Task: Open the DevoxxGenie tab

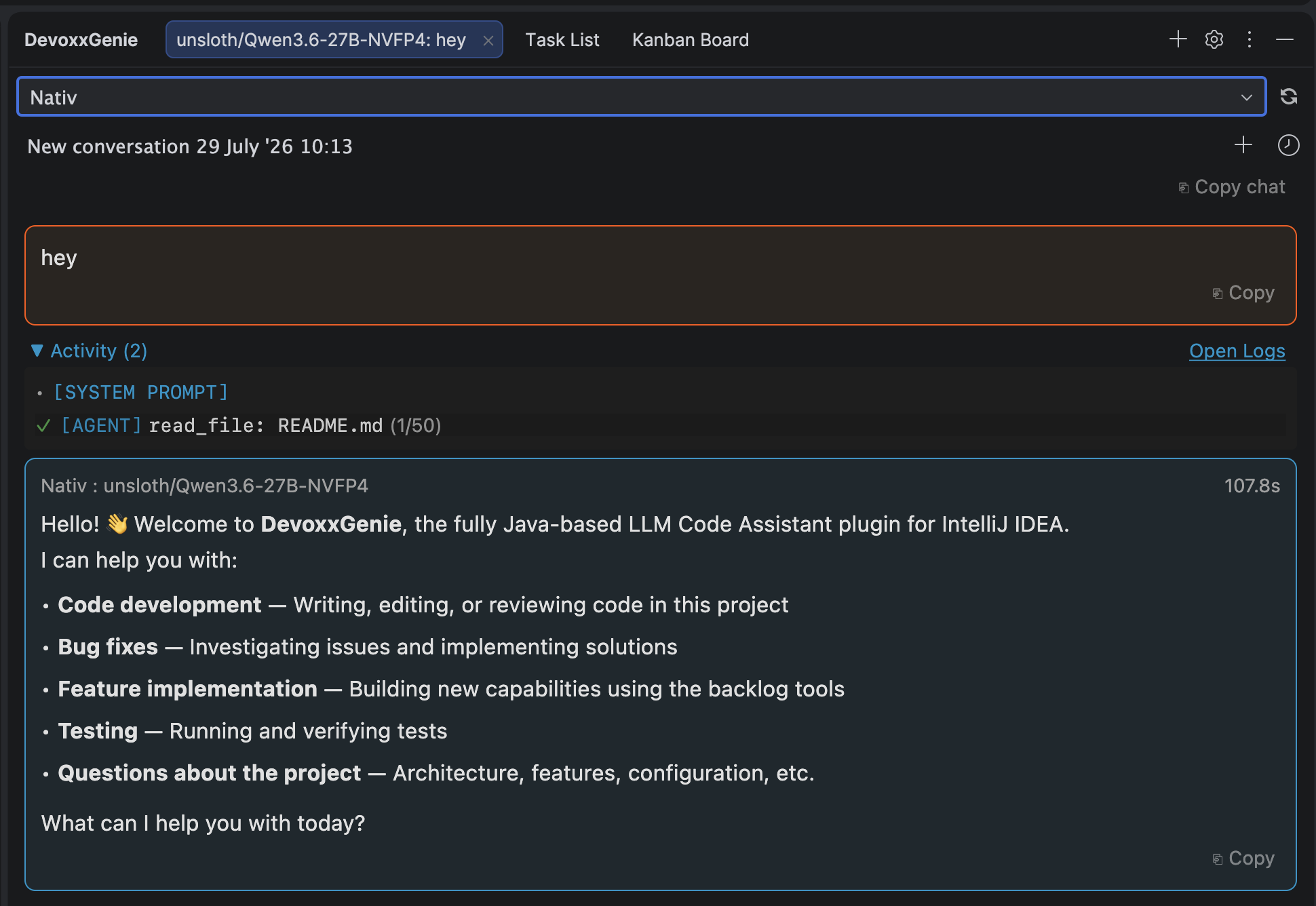Action: [81, 40]
